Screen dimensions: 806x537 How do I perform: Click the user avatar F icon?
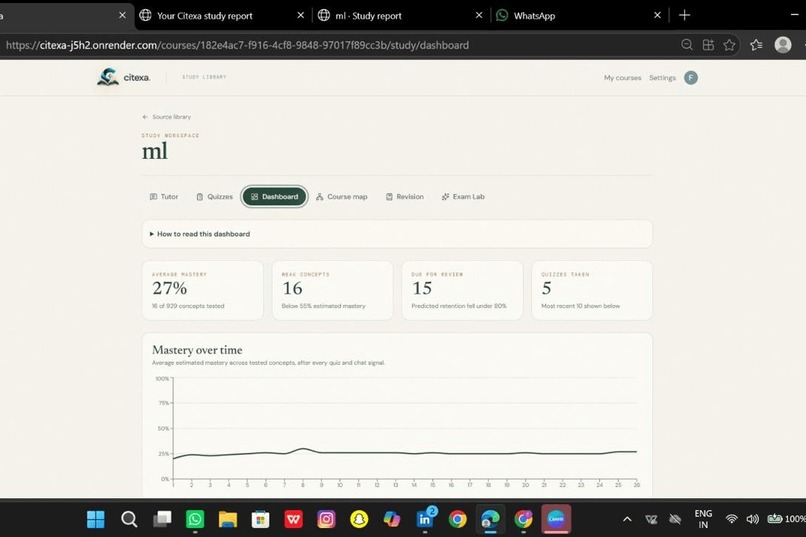[x=691, y=78]
